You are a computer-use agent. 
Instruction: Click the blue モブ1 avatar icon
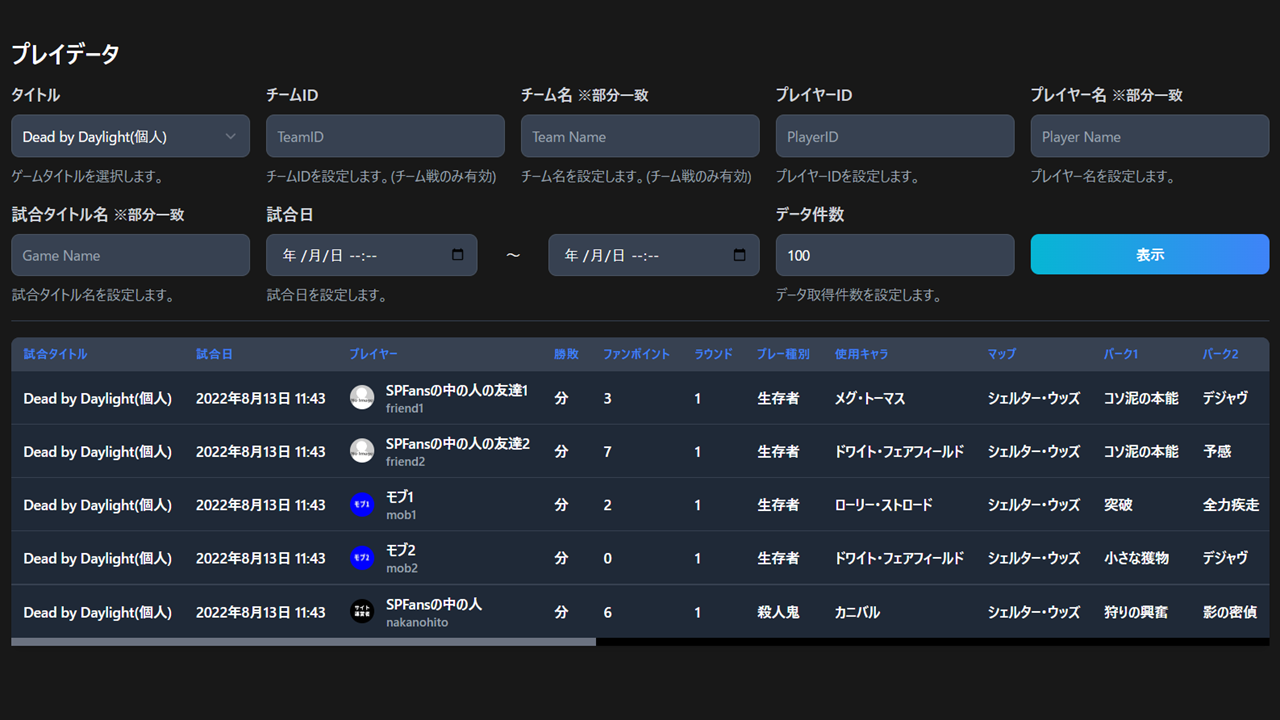(x=361, y=504)
